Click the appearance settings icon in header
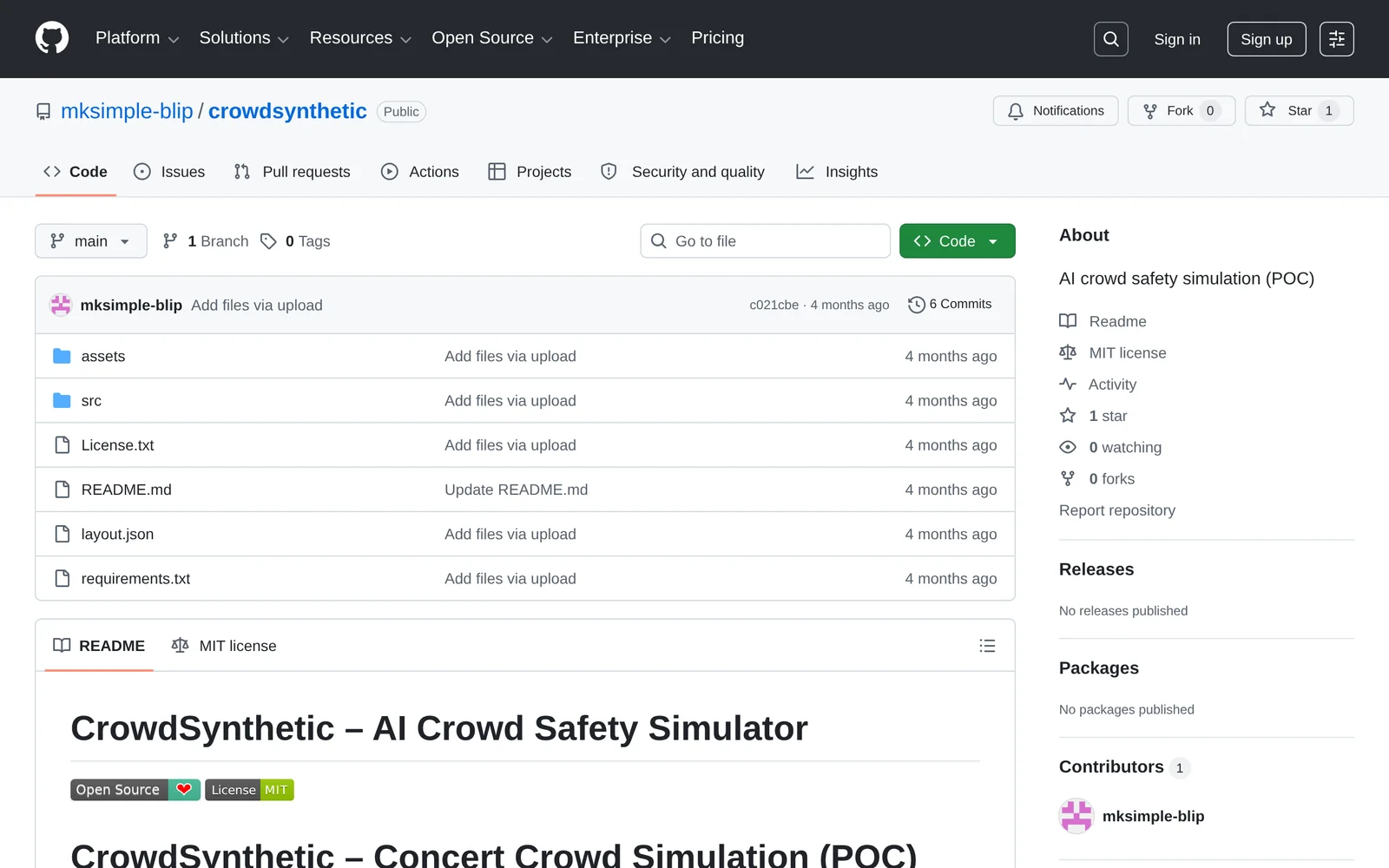 coord(1336,39)
